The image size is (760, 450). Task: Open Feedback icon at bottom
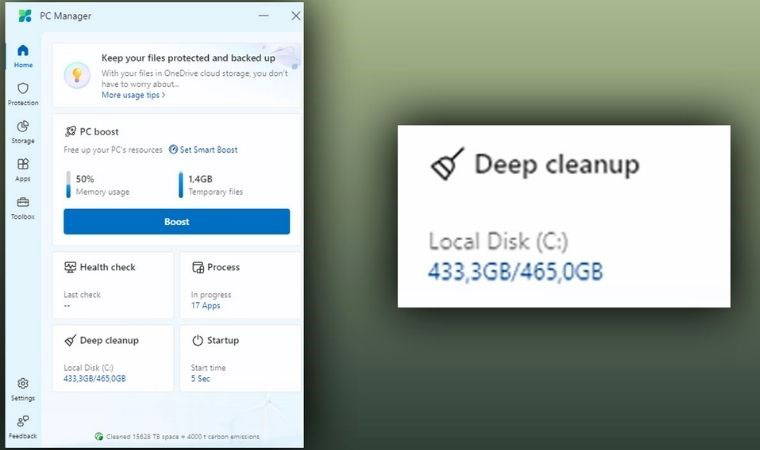point(23,426)
